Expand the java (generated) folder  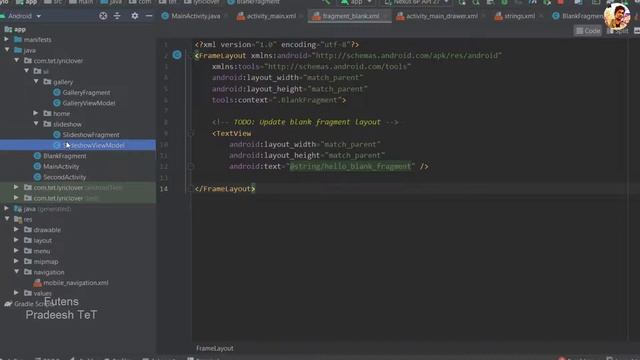(7, 209)
